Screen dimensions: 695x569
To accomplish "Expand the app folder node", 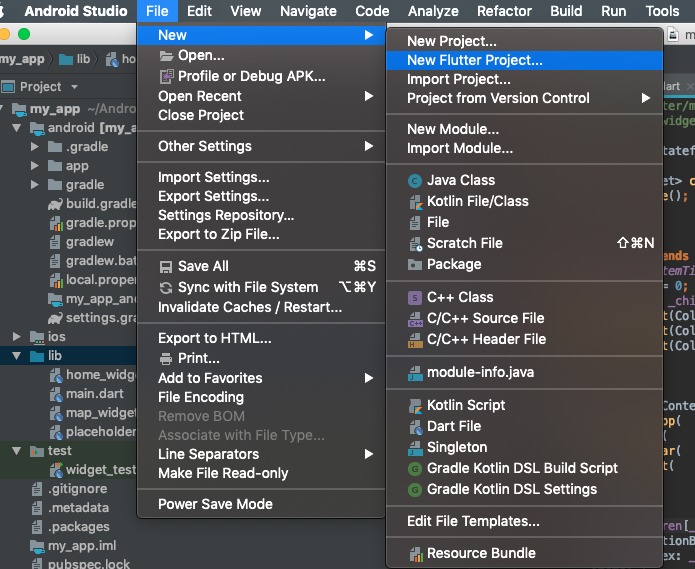I will 35,166.
